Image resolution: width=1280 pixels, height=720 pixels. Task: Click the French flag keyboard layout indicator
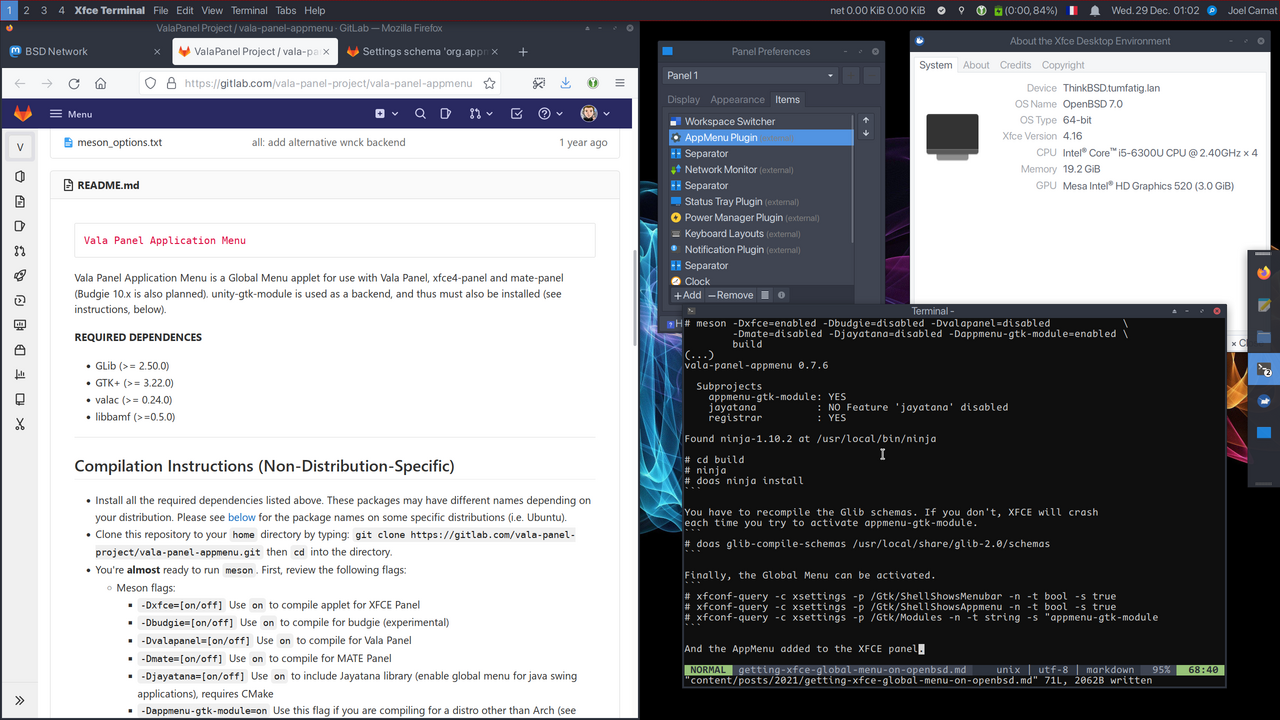1073,10
